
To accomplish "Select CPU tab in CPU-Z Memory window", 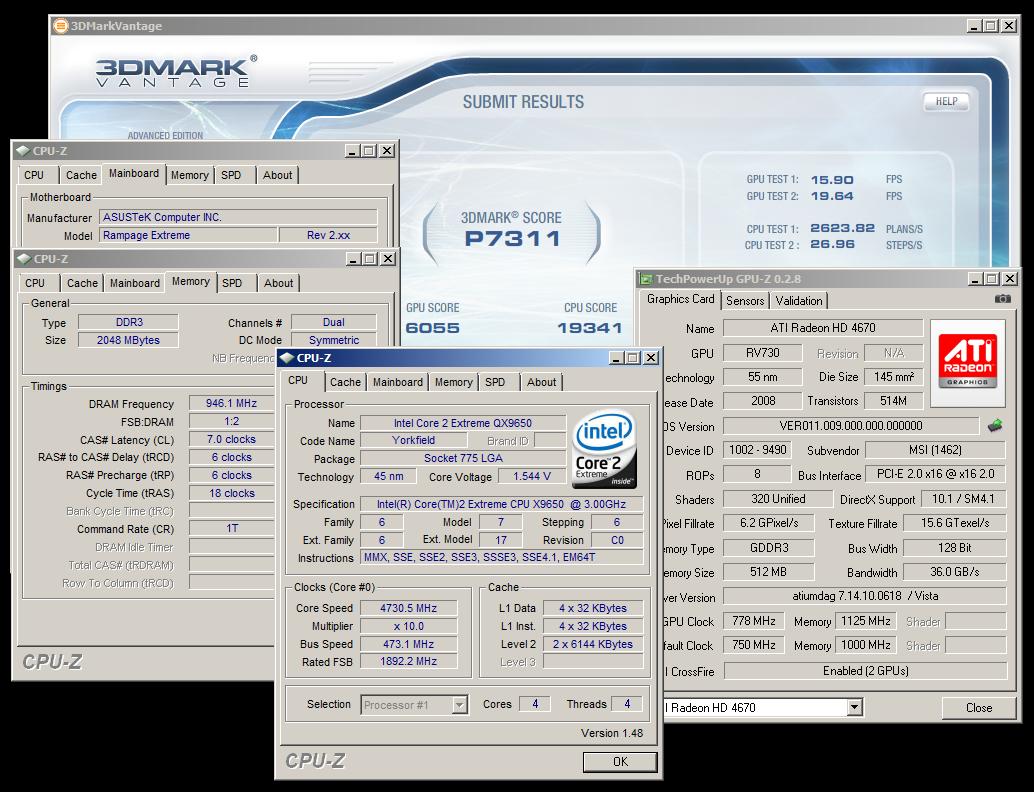I will (35, 283).
